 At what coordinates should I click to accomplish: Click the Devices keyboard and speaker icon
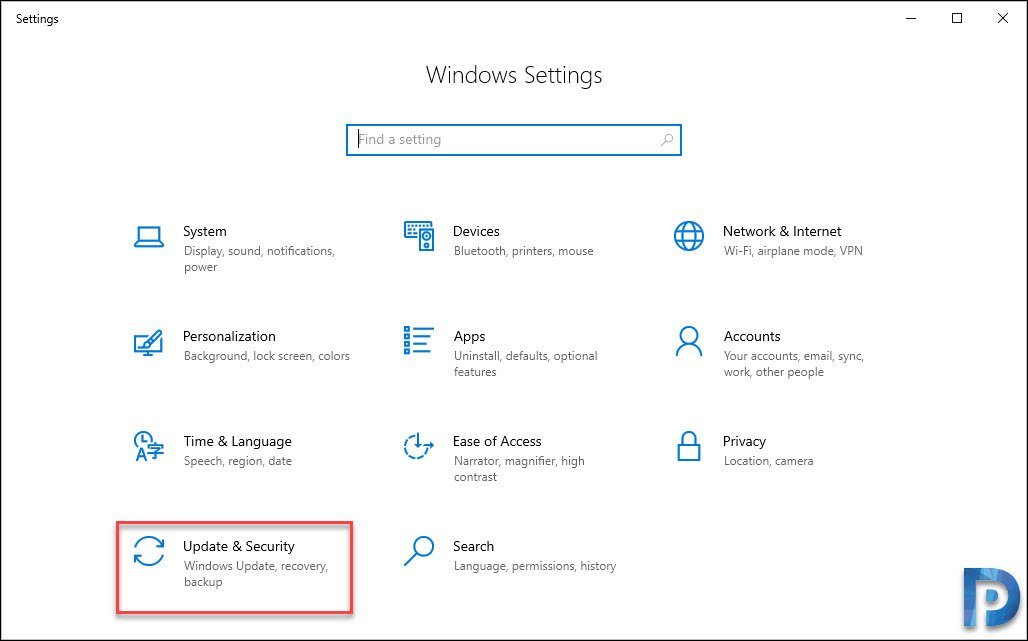click(418, 236)
